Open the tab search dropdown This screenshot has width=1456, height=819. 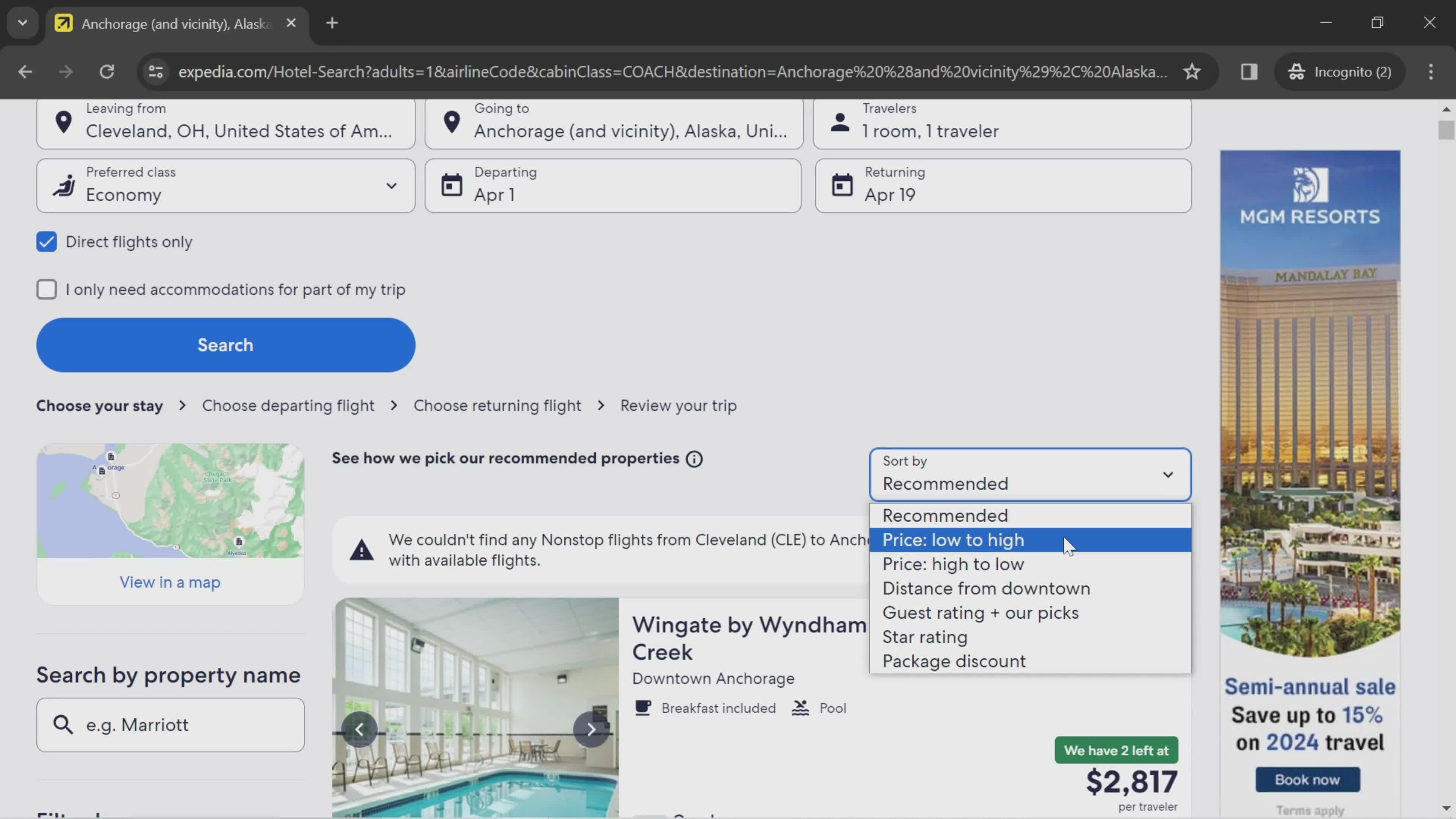(23, 23)
